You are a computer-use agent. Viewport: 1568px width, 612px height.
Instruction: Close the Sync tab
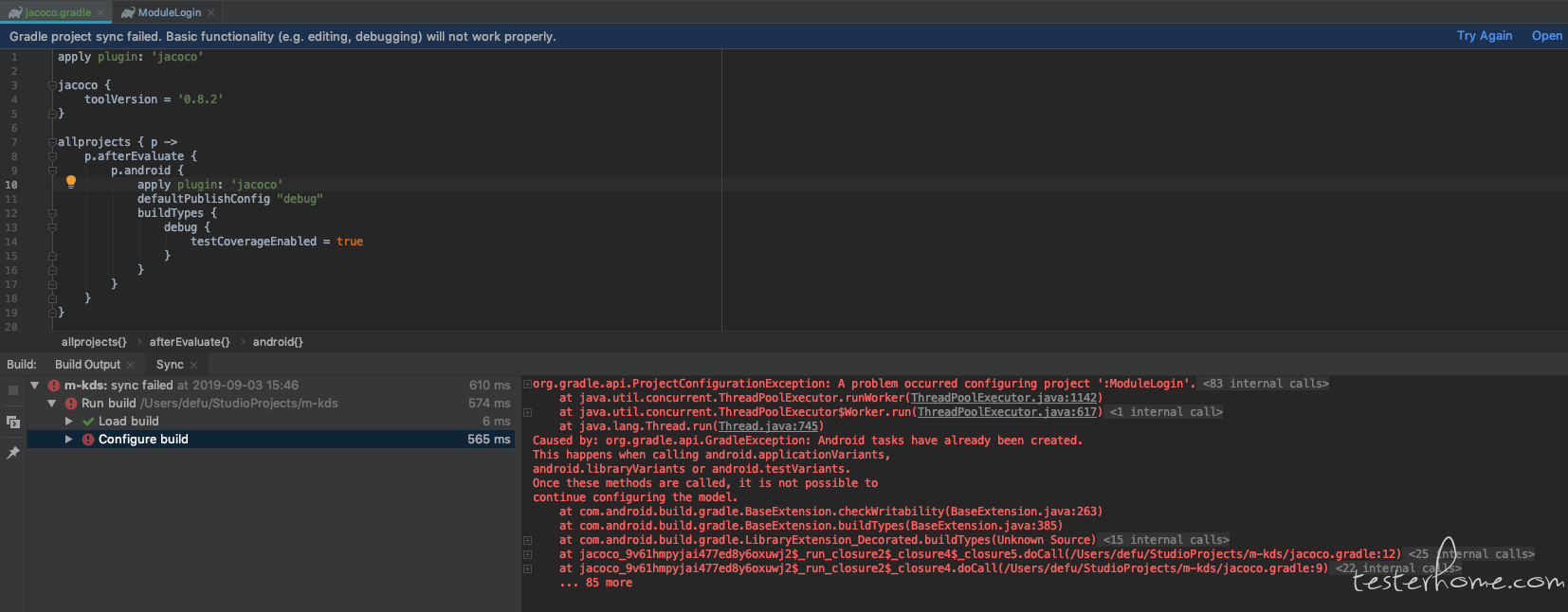193,365
